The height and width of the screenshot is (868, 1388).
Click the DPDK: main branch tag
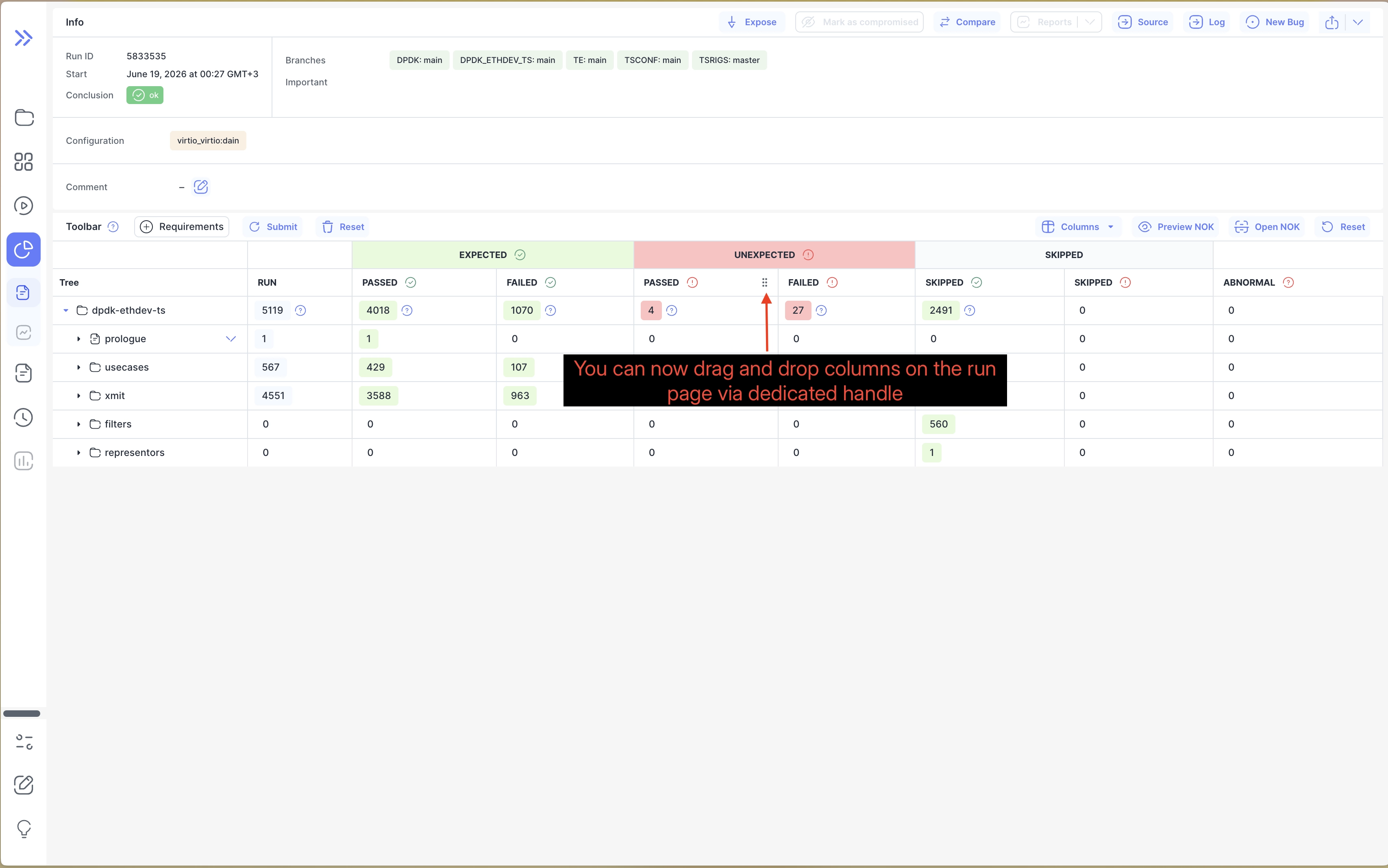point(419,60)
